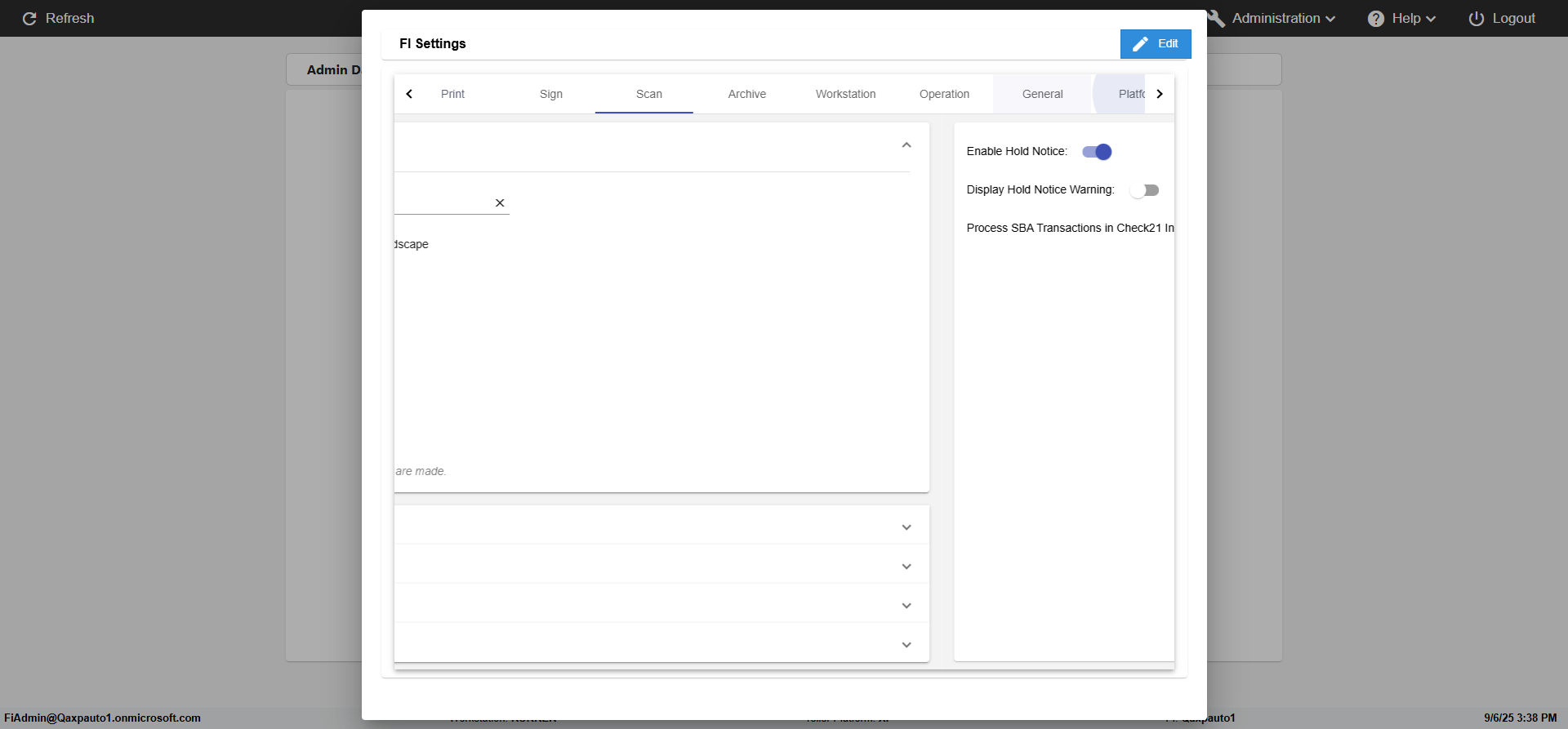Click the Edit button in FI Settings

[1155, 44]
